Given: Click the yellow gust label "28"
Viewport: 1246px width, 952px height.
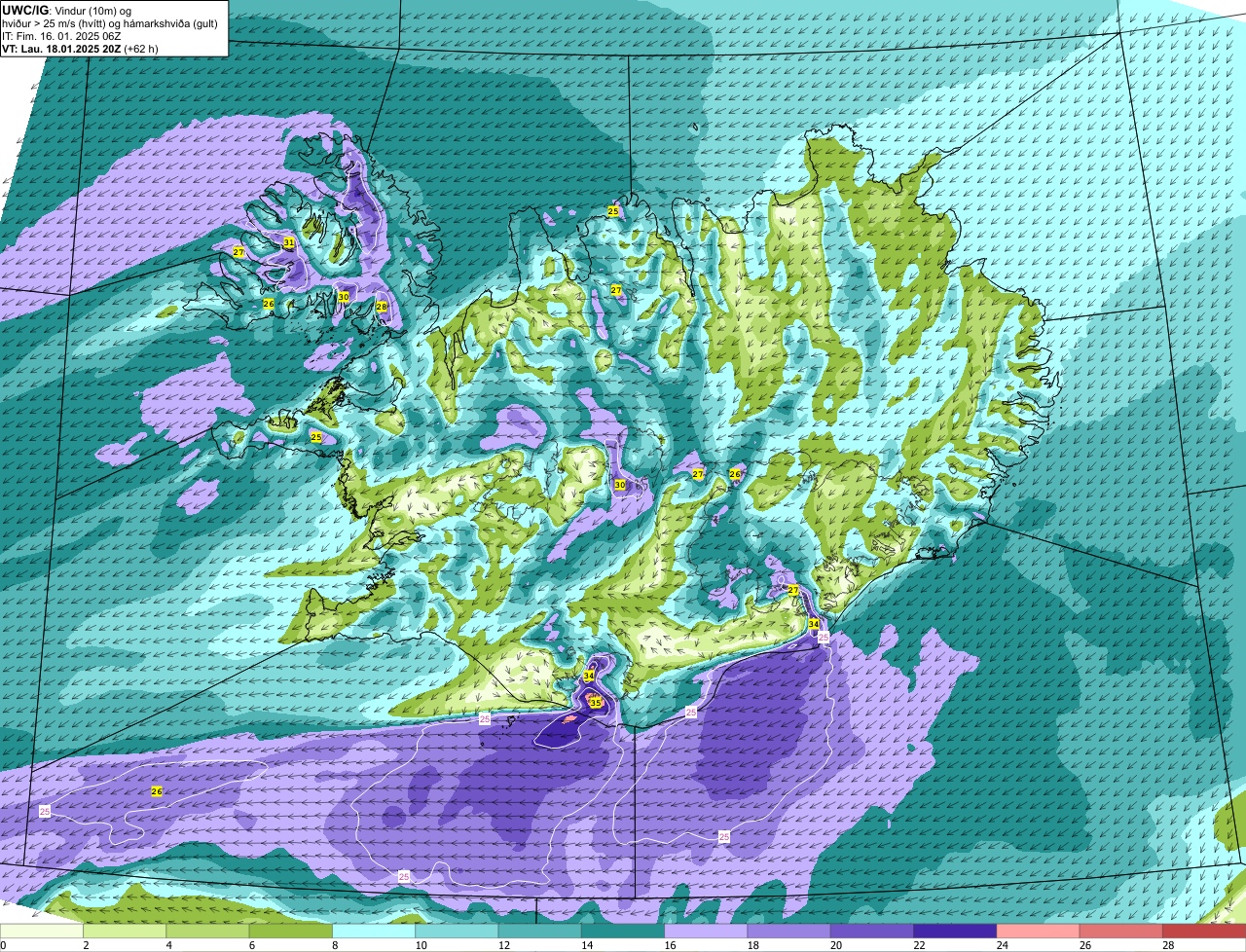Looking at the screenshot, I should 382,307.
